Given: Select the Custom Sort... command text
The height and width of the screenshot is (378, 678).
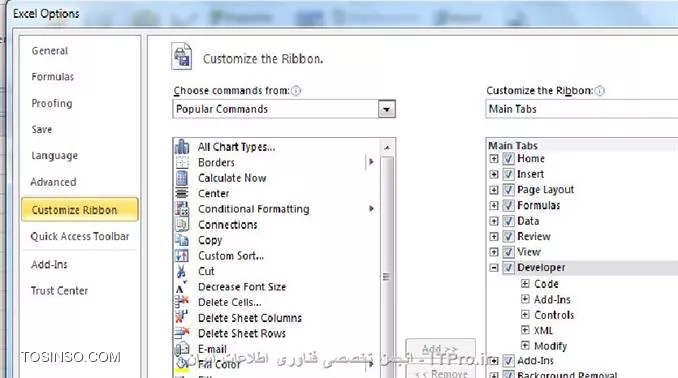Looking at the screenshot, I should [x=231, y=256].
